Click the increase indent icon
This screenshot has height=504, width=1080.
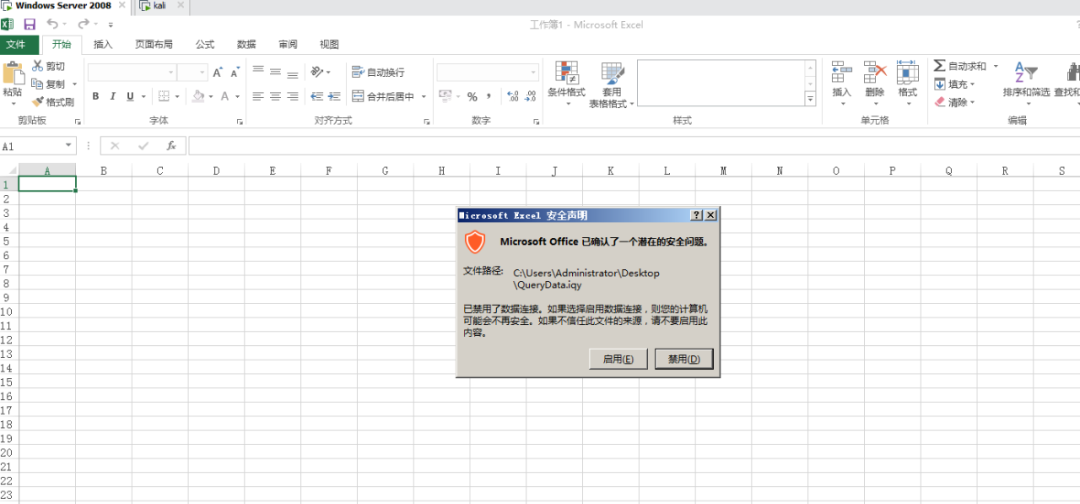(334, 96)
